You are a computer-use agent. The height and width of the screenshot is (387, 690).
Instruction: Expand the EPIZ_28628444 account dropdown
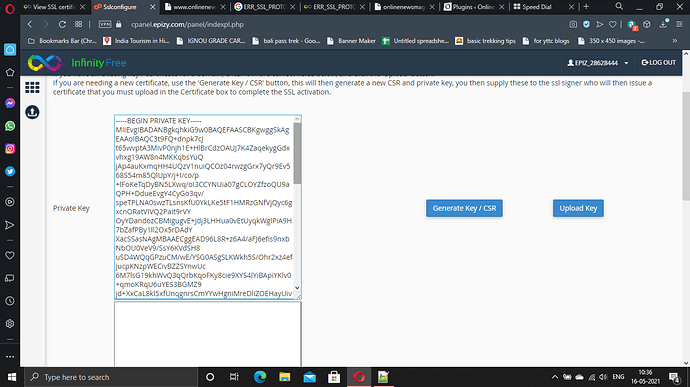(x=598, y=63)
